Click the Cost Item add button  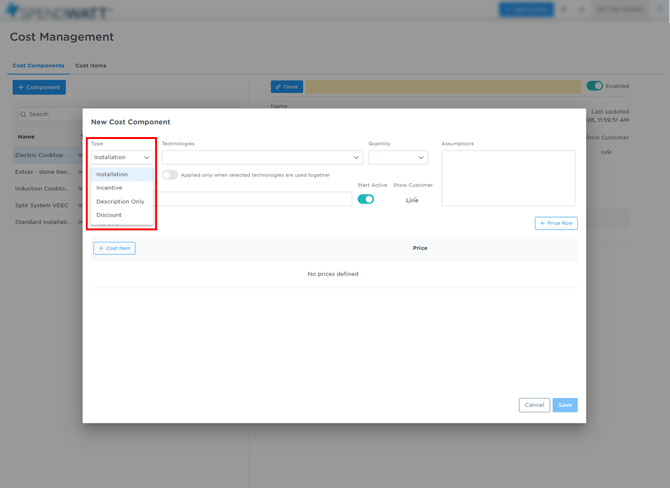(x=114, y=248)
